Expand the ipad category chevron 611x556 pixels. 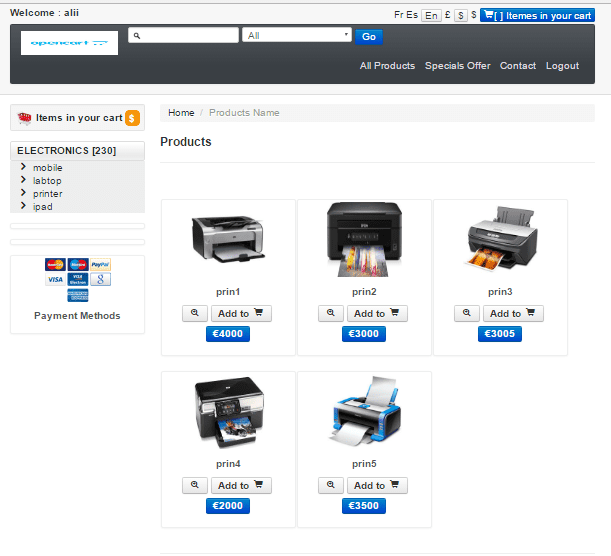coord(23,205)
